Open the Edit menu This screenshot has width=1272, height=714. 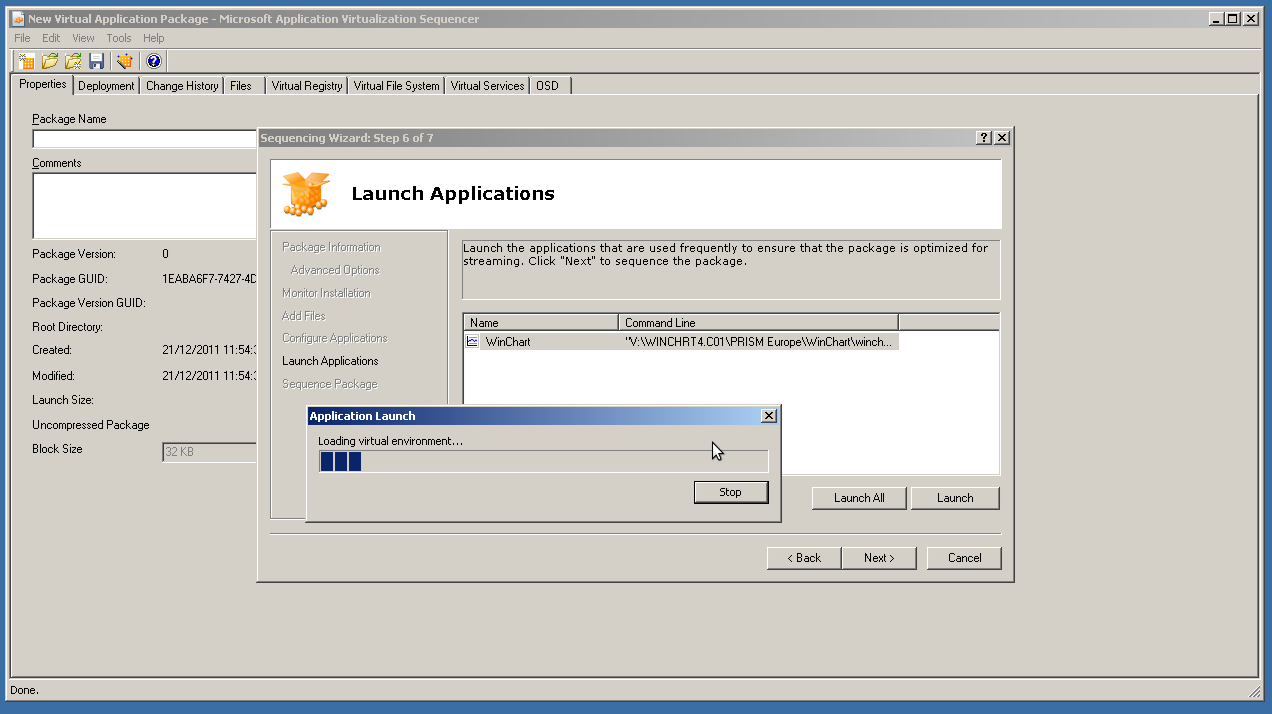point(51,38)
